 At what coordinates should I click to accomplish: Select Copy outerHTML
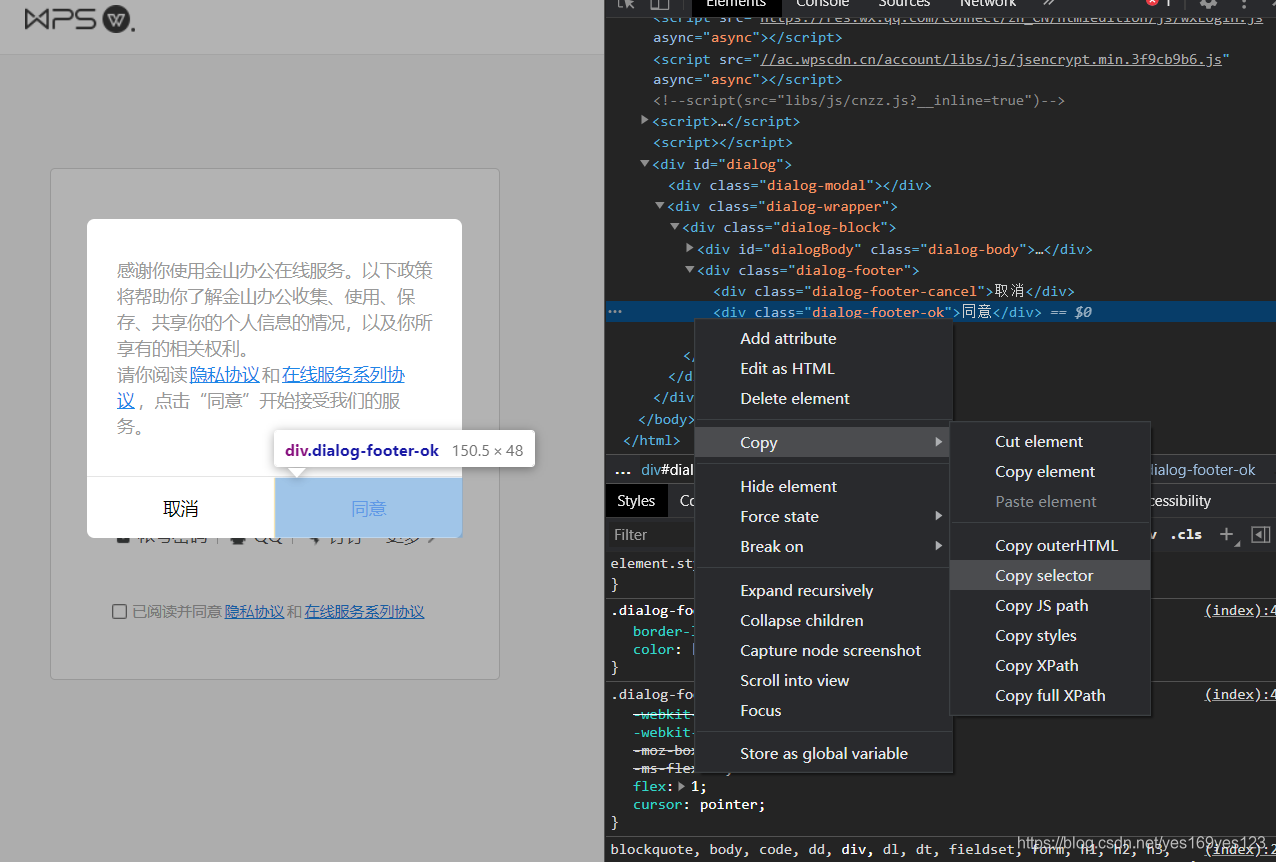click(x=1050, y=545)
